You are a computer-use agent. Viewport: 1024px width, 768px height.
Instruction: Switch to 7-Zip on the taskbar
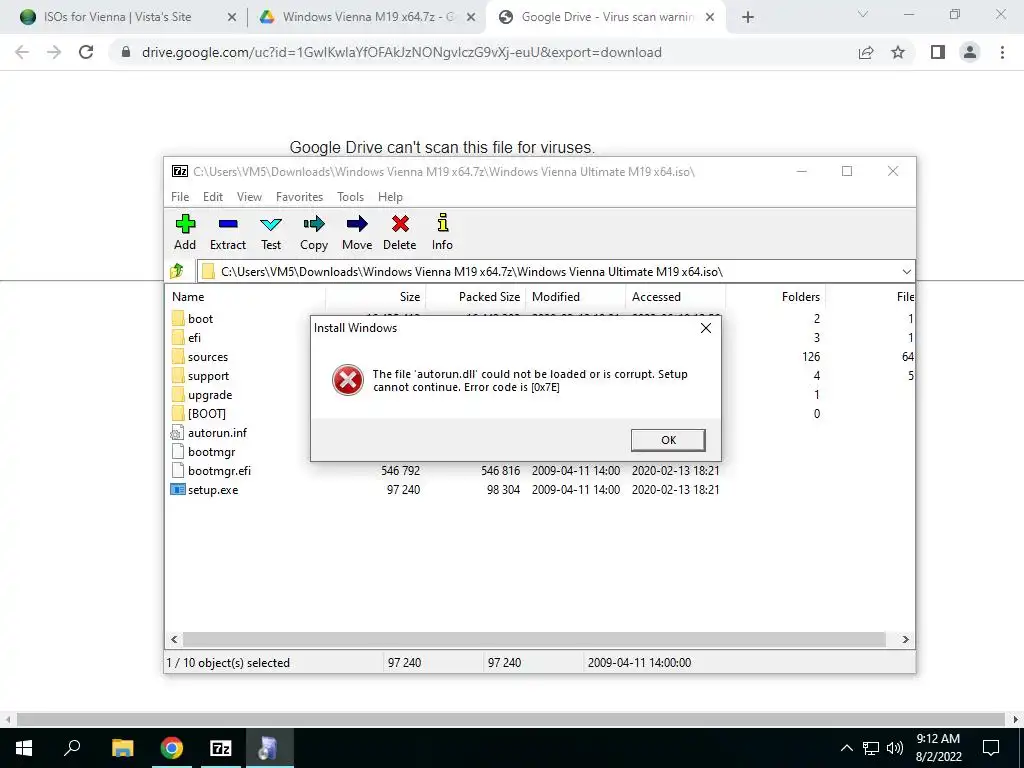coord(221,748)
